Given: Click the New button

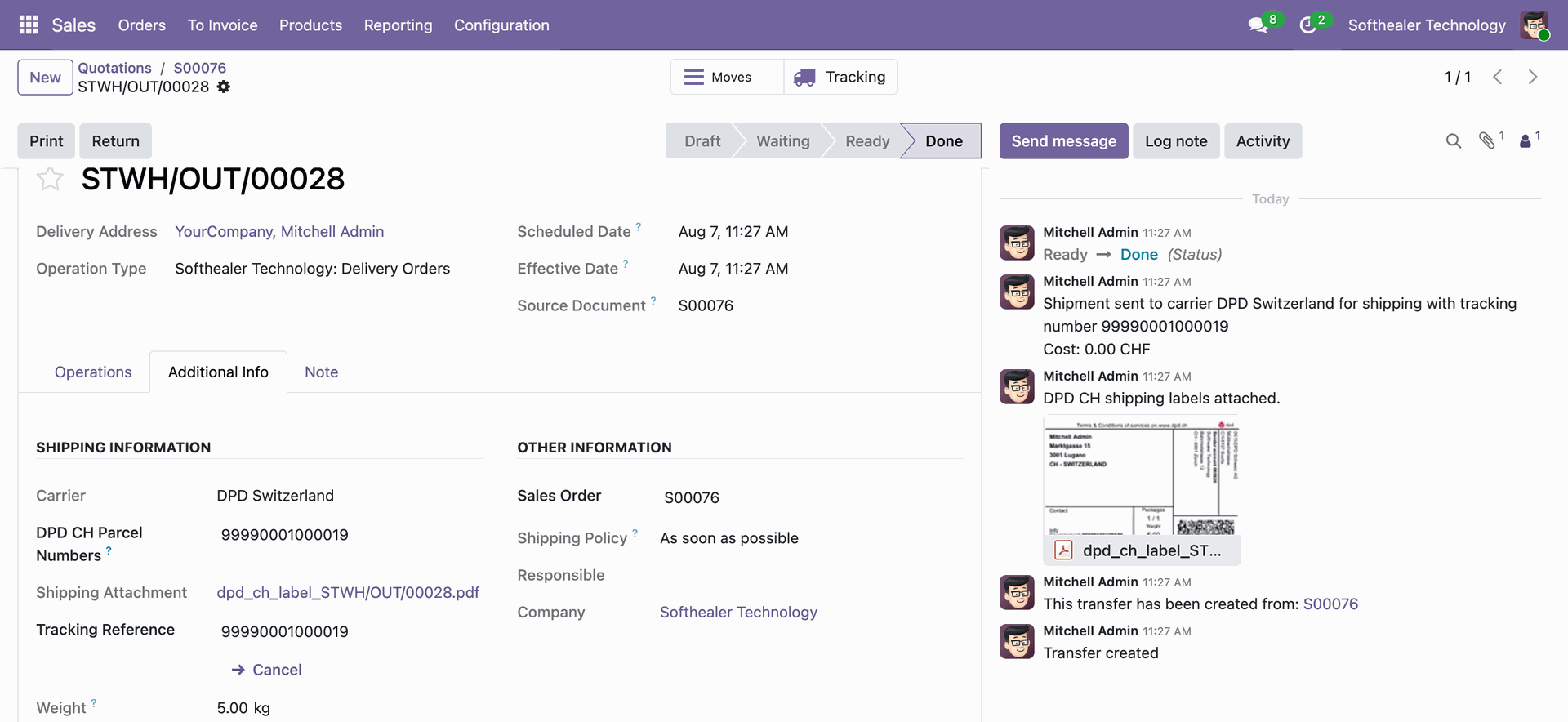Looking at the screenshot, I should coord(45,78).
